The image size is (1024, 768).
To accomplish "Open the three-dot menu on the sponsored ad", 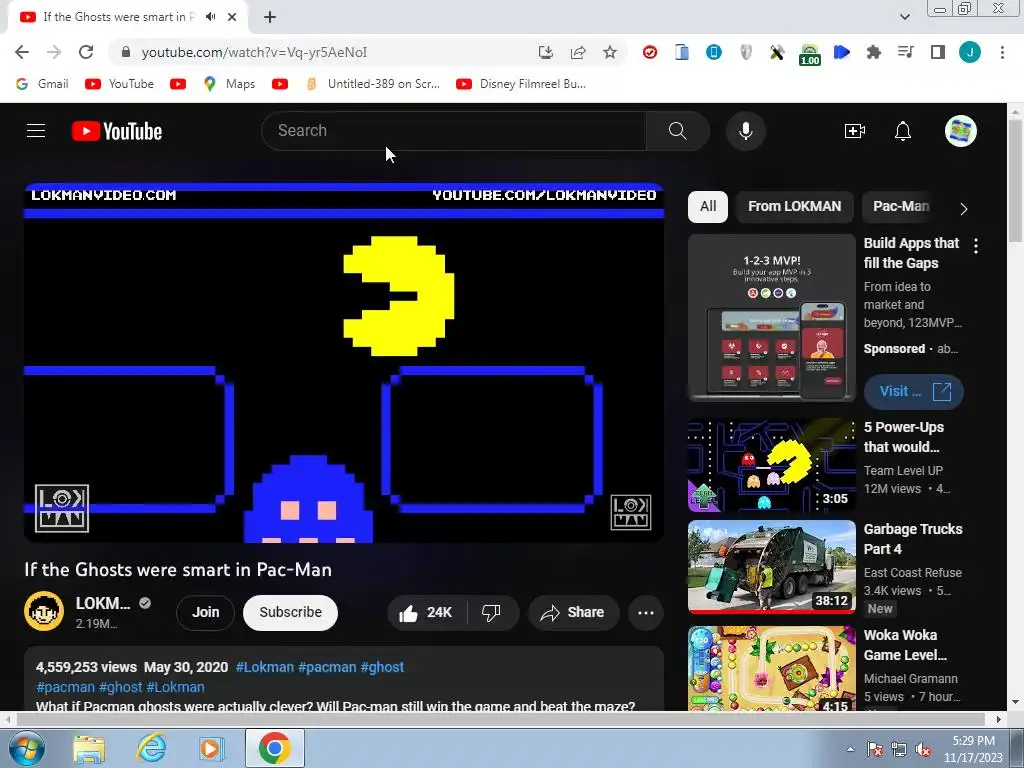I will pos(976,246).
